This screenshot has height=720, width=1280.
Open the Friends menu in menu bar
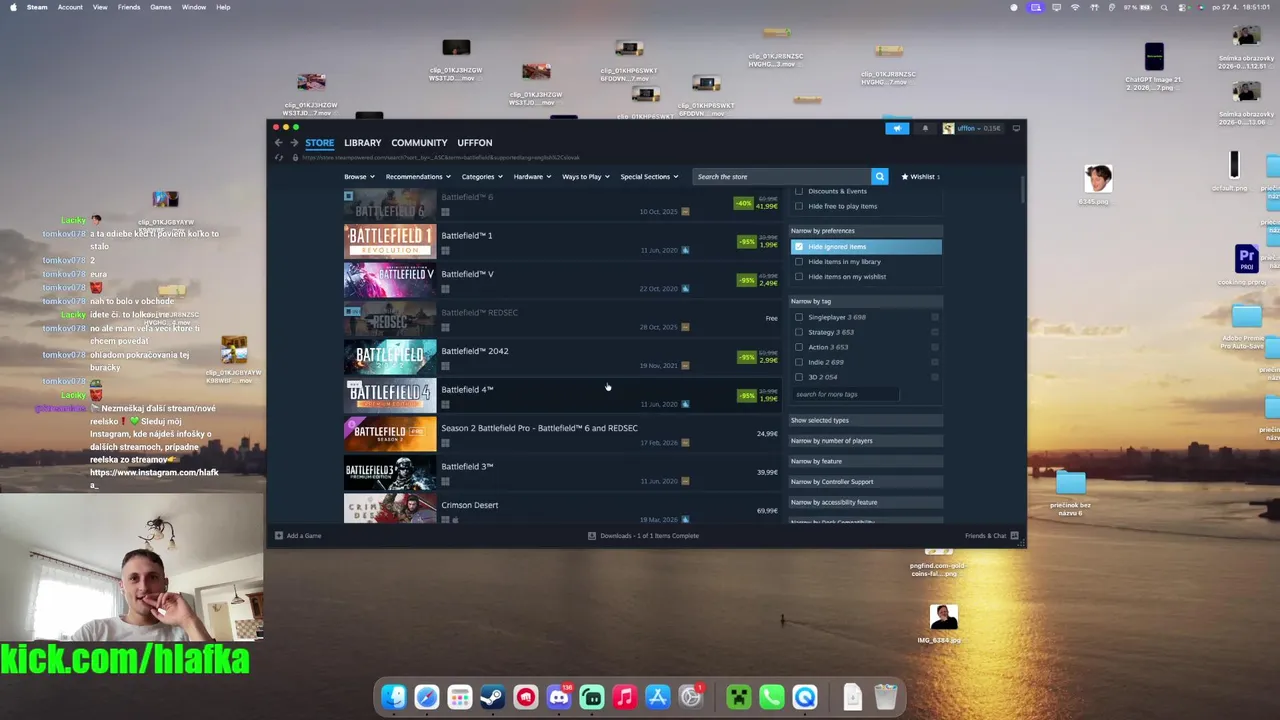point(129,7)
